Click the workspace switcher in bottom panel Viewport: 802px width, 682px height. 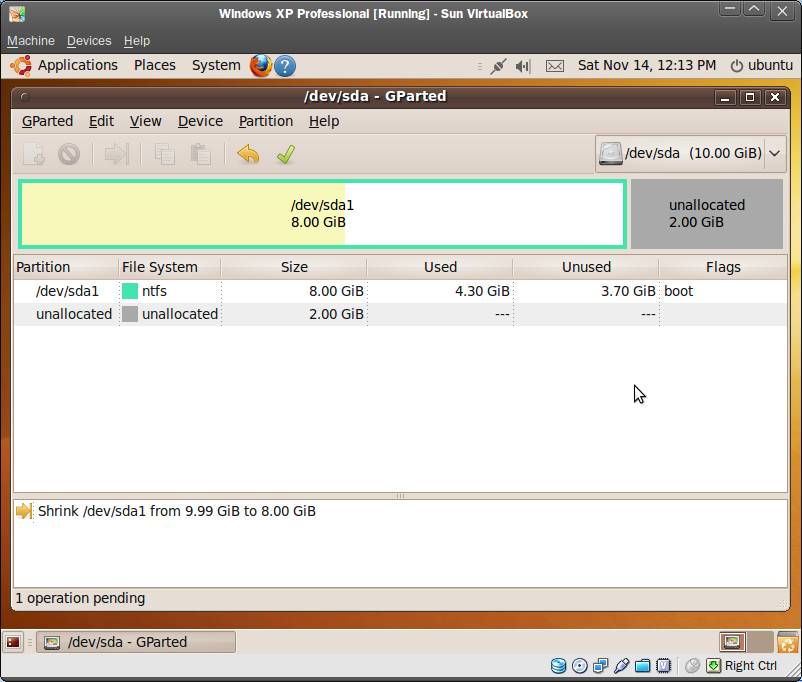click(746, 642)
